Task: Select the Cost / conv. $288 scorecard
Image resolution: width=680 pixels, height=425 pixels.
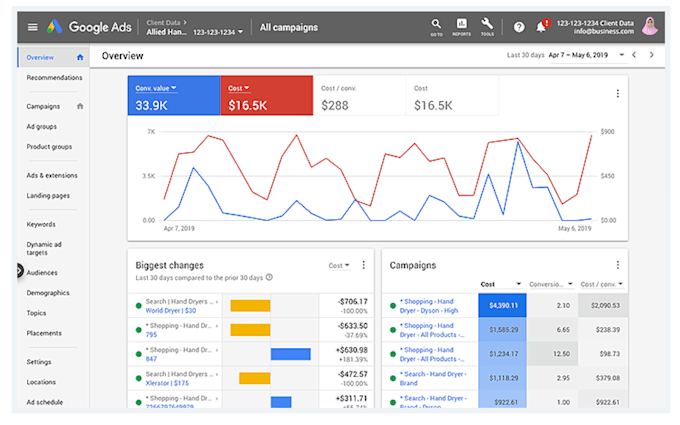Action: pyautogui.click(x=360, y=96)
